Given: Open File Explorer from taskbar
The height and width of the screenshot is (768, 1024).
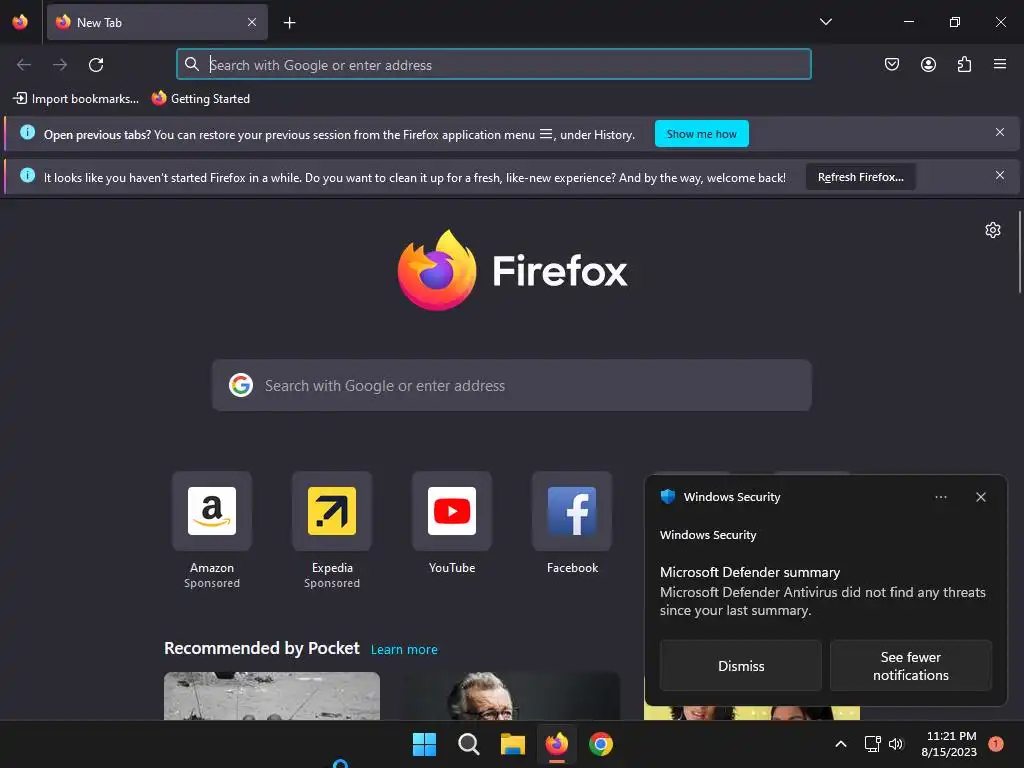Looking at the screenshot, I should [x=513, y=744].
